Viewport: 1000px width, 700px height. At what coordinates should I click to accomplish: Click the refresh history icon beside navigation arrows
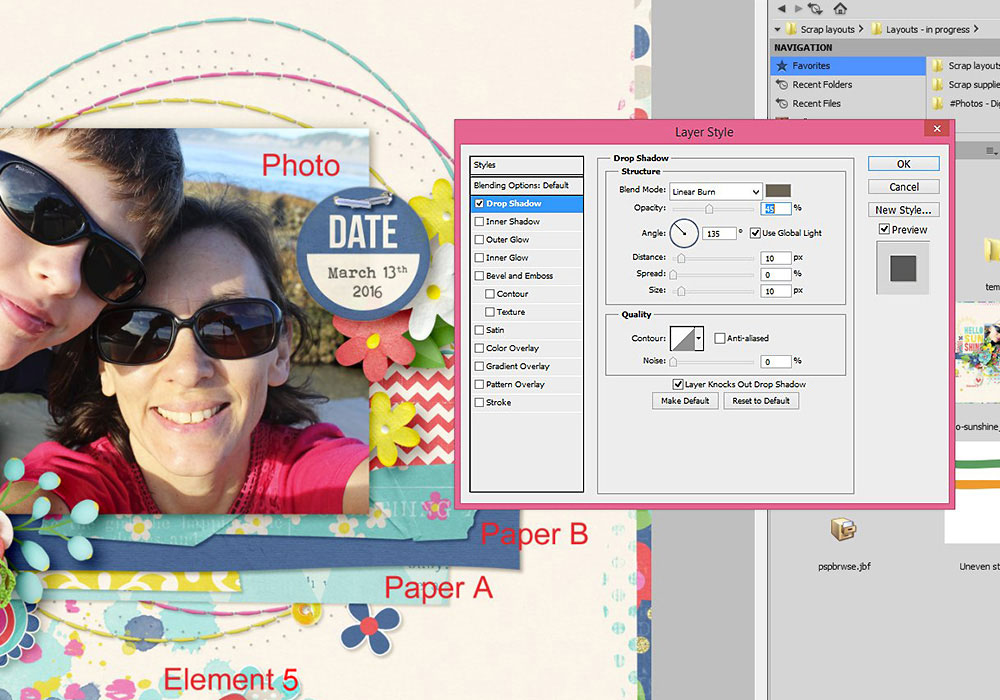click(815, 8)
